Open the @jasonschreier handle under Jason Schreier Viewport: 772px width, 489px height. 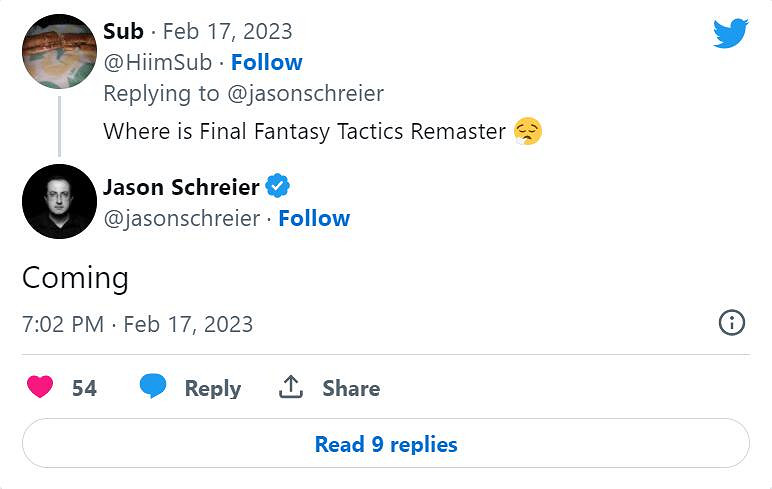[181, 218]
